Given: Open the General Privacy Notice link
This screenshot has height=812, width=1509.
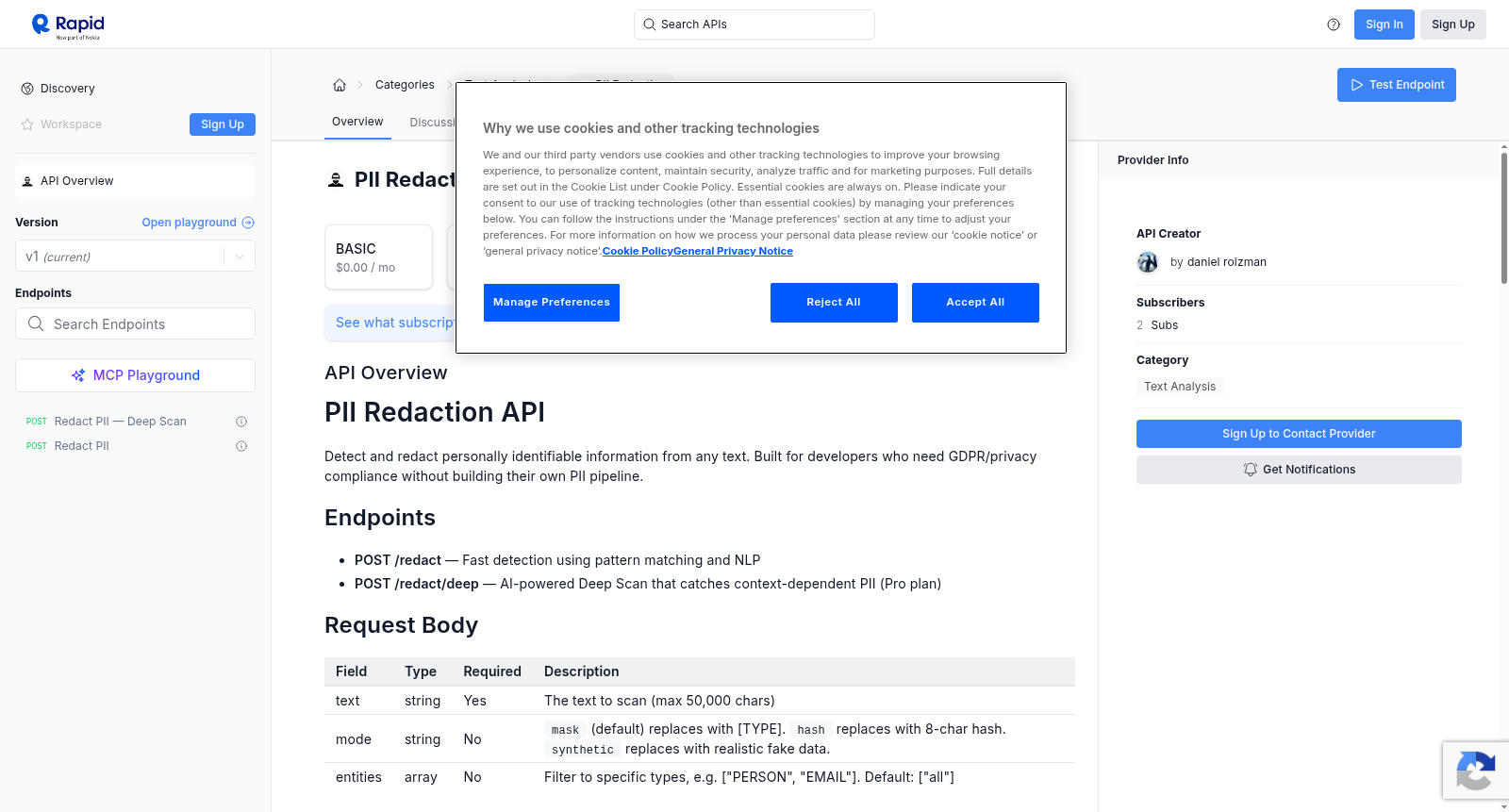Looking at the screenshot, I should [x=733, y=251].
